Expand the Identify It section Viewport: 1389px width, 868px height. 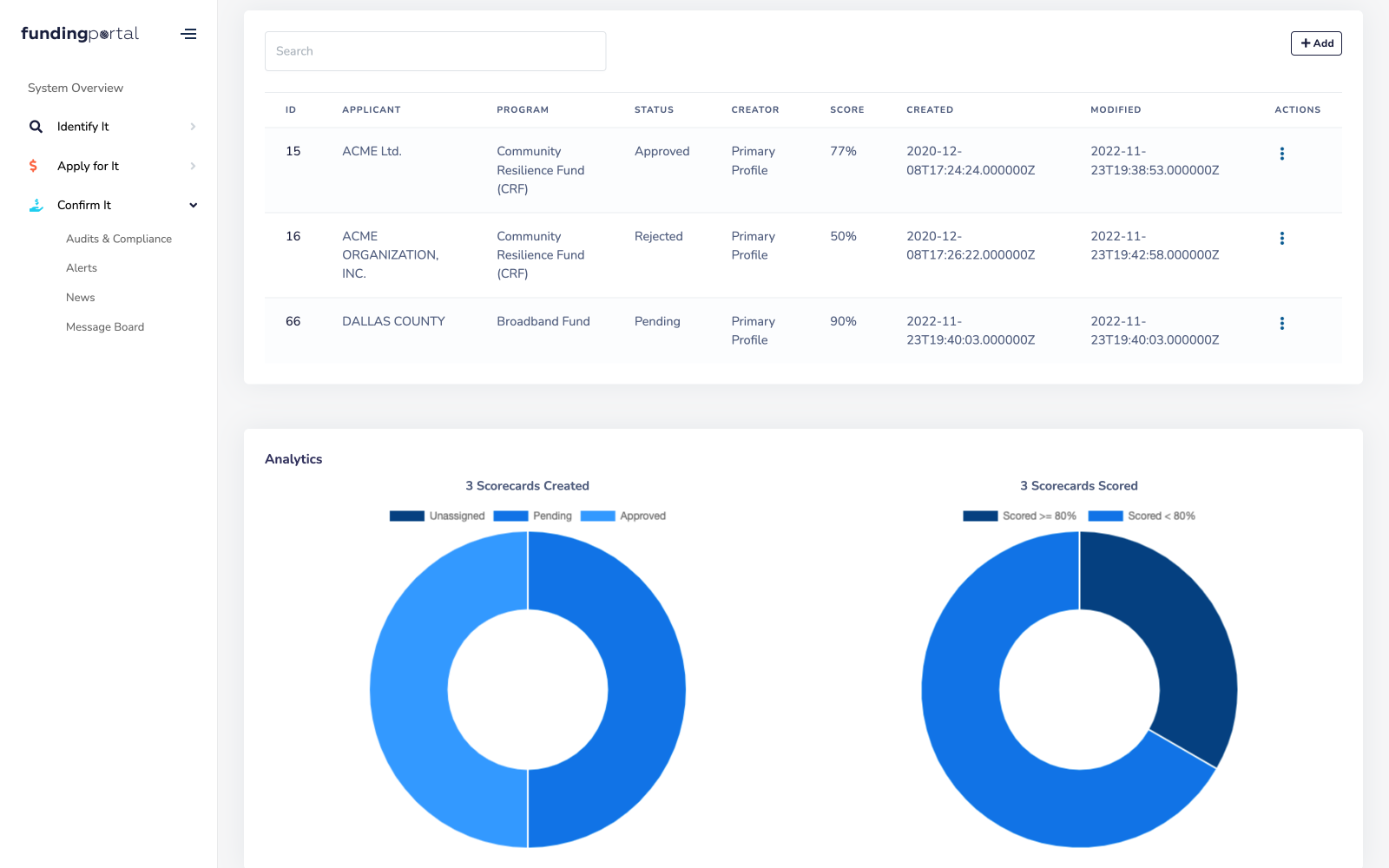pos(193,126)
